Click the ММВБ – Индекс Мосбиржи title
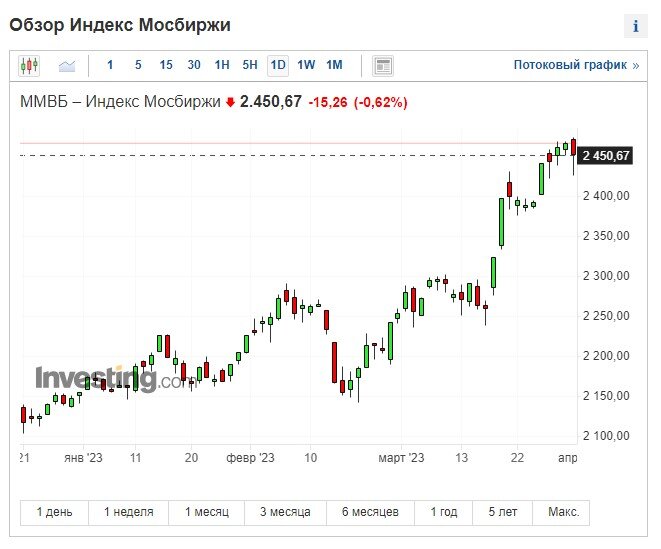 click(x=120, y=102)
